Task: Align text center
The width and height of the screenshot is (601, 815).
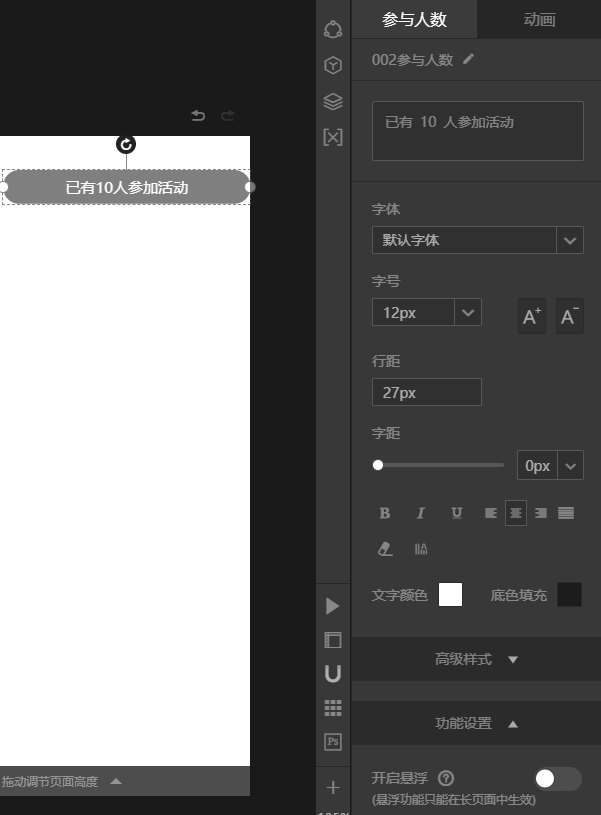Action: (516, 513)
